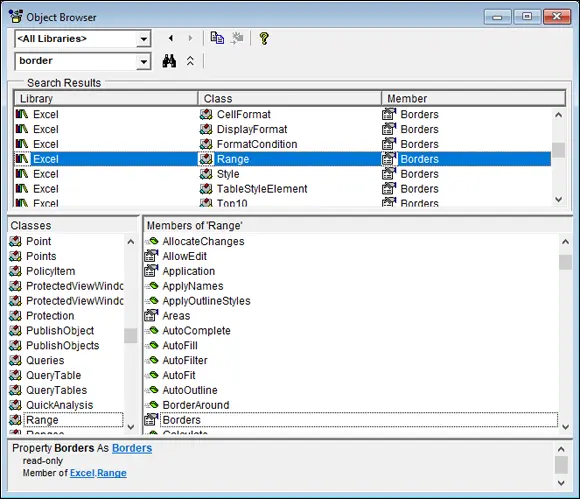Select BorderAround method
Image resolution: width=580 pixels, height=499 pixels.
click(x=196, y=405)
